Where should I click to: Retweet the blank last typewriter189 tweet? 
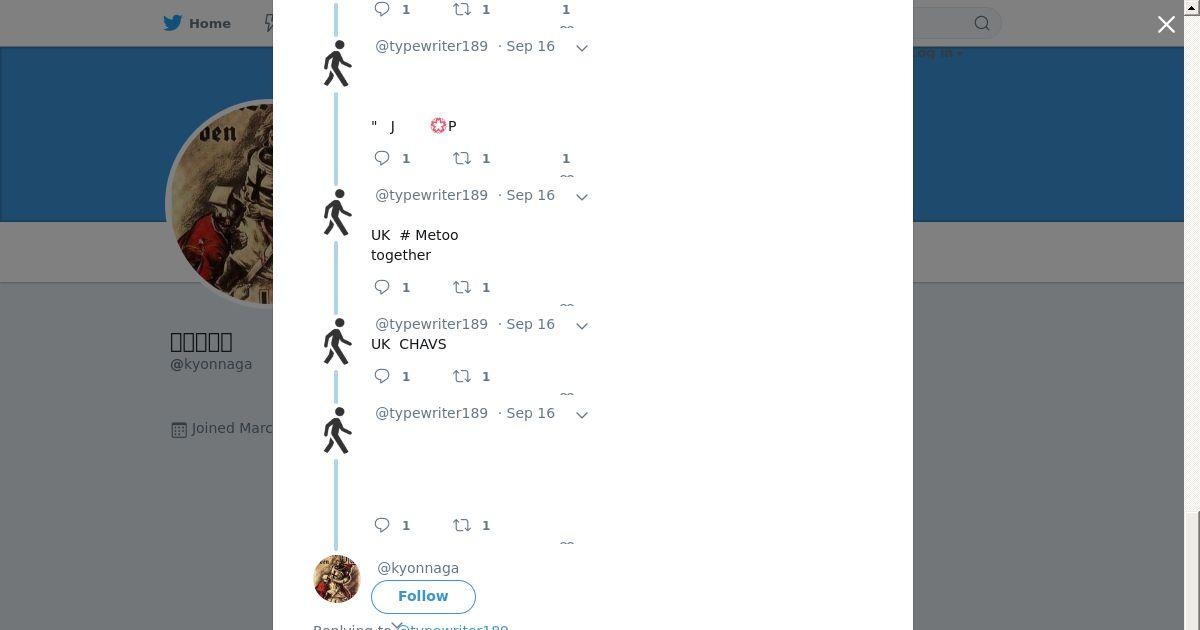click(x=462, y=525)
